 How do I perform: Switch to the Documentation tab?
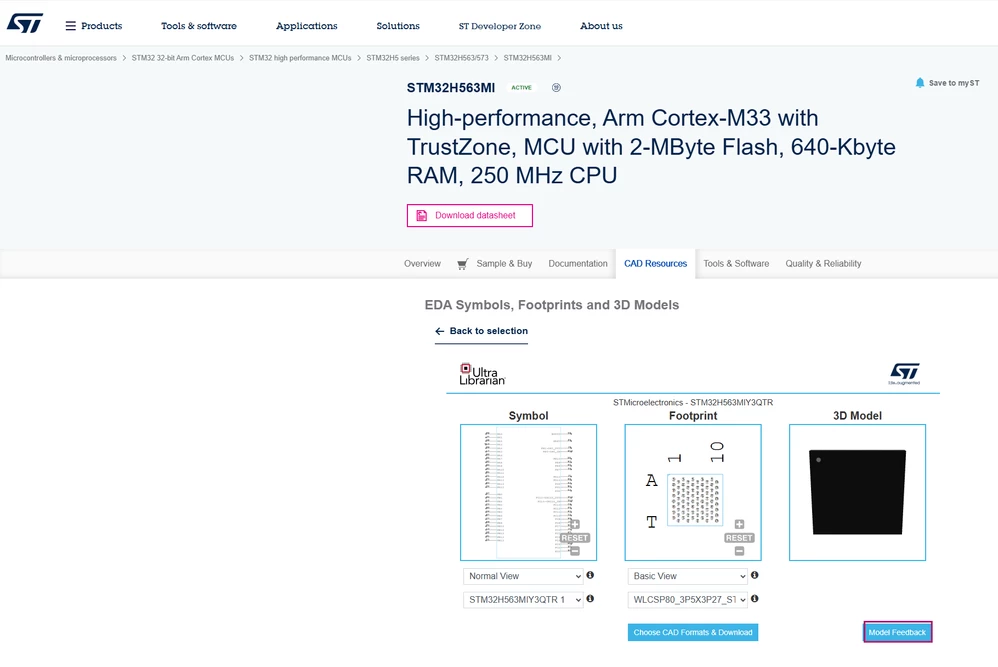578,263
